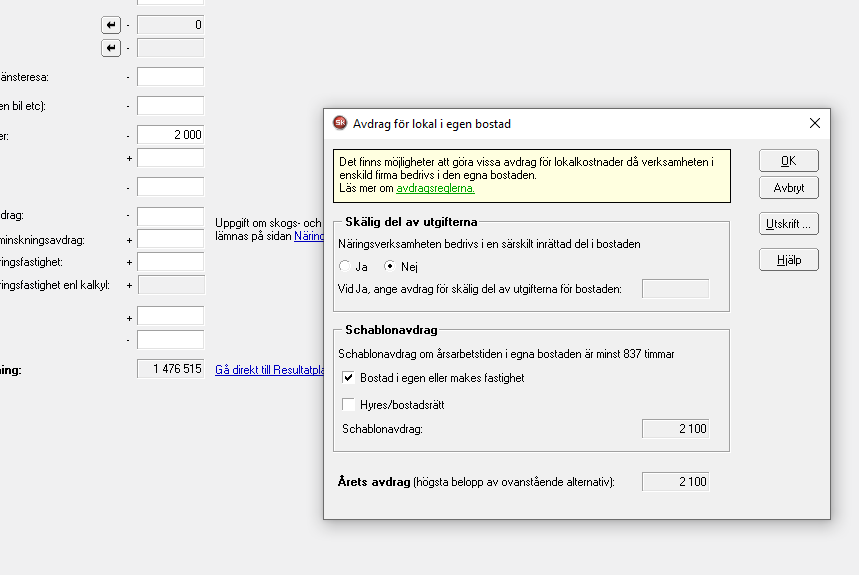Open the Utskrift... print option
The height and width of the screenshot is (575, 859).
click(x=788, y=224)
